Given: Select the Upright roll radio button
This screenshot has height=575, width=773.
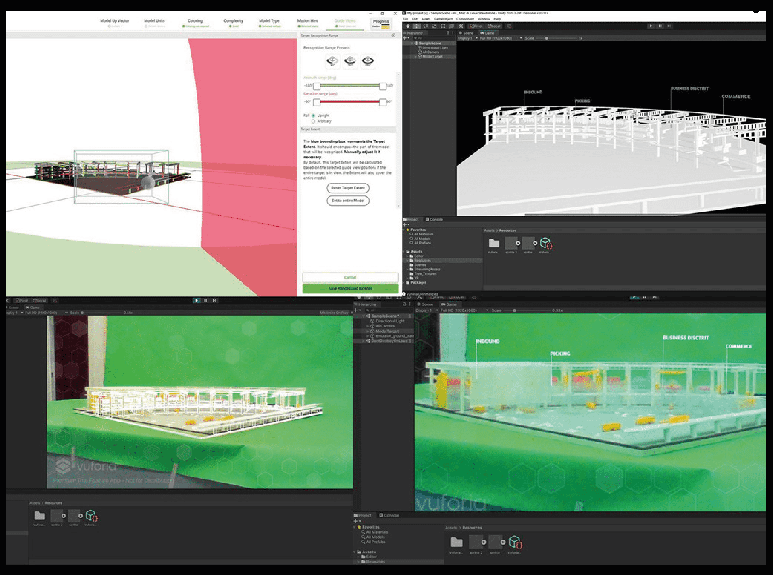Looking at the screenshot, I should tap(313, 115).
